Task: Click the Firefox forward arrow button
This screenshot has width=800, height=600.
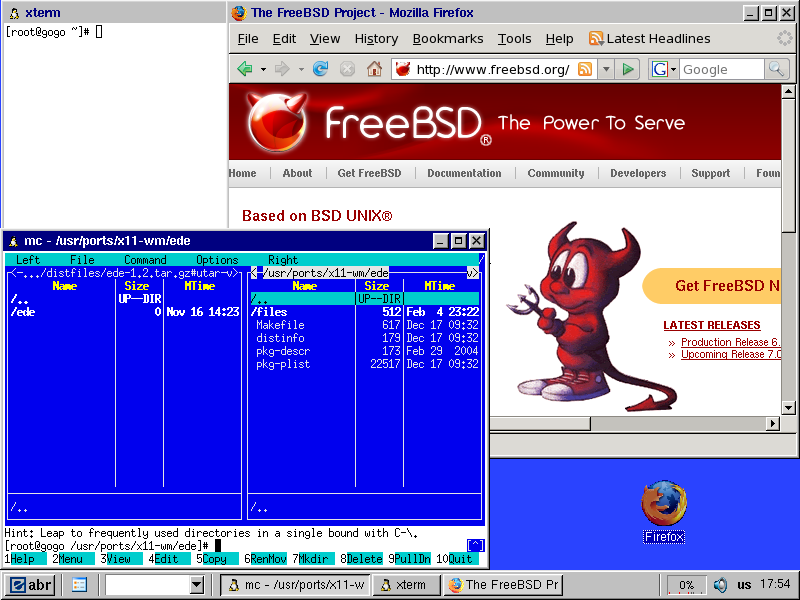Action: (282, 68)
